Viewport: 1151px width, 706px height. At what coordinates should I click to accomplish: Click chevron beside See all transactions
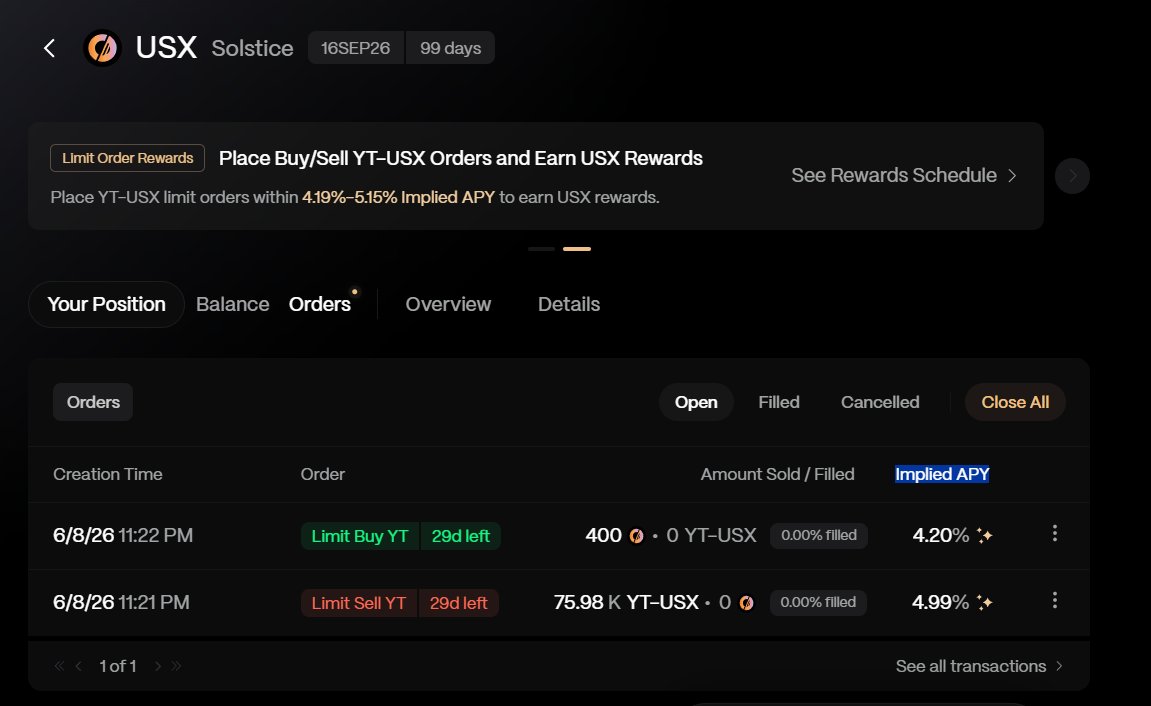[1059, 666]
